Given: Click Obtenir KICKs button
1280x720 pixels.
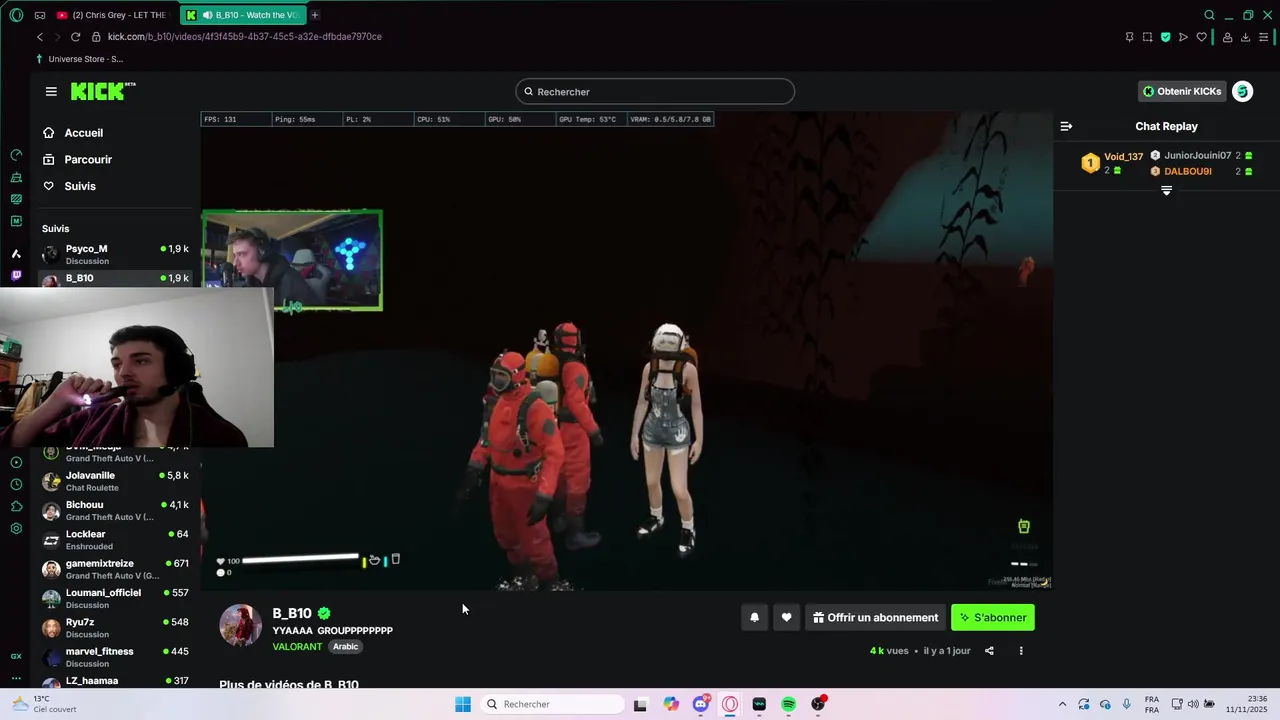Looking at the screenshot, I should pos(1182,91).
